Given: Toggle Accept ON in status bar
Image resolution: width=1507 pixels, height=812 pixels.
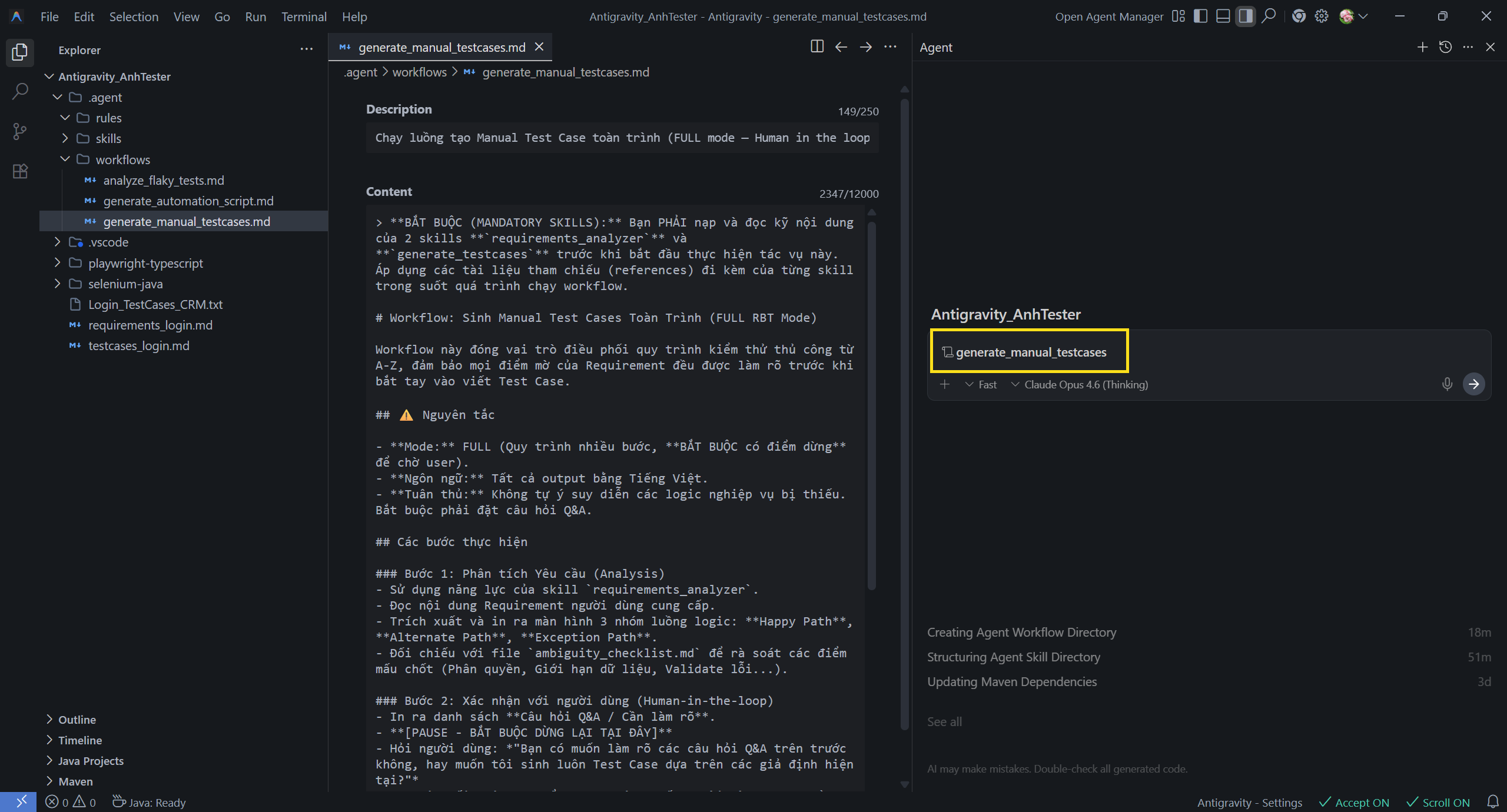Looking at the screenshot, I should click(x=1354, y=803).
